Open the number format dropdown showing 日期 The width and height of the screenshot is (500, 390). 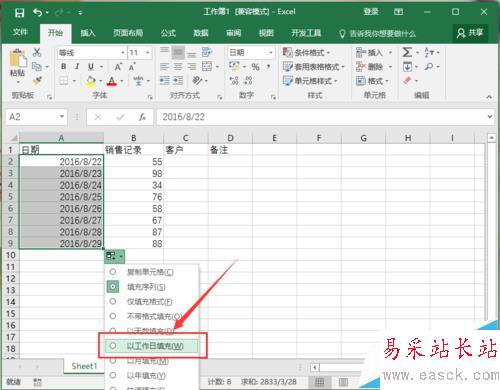[270, 53]
